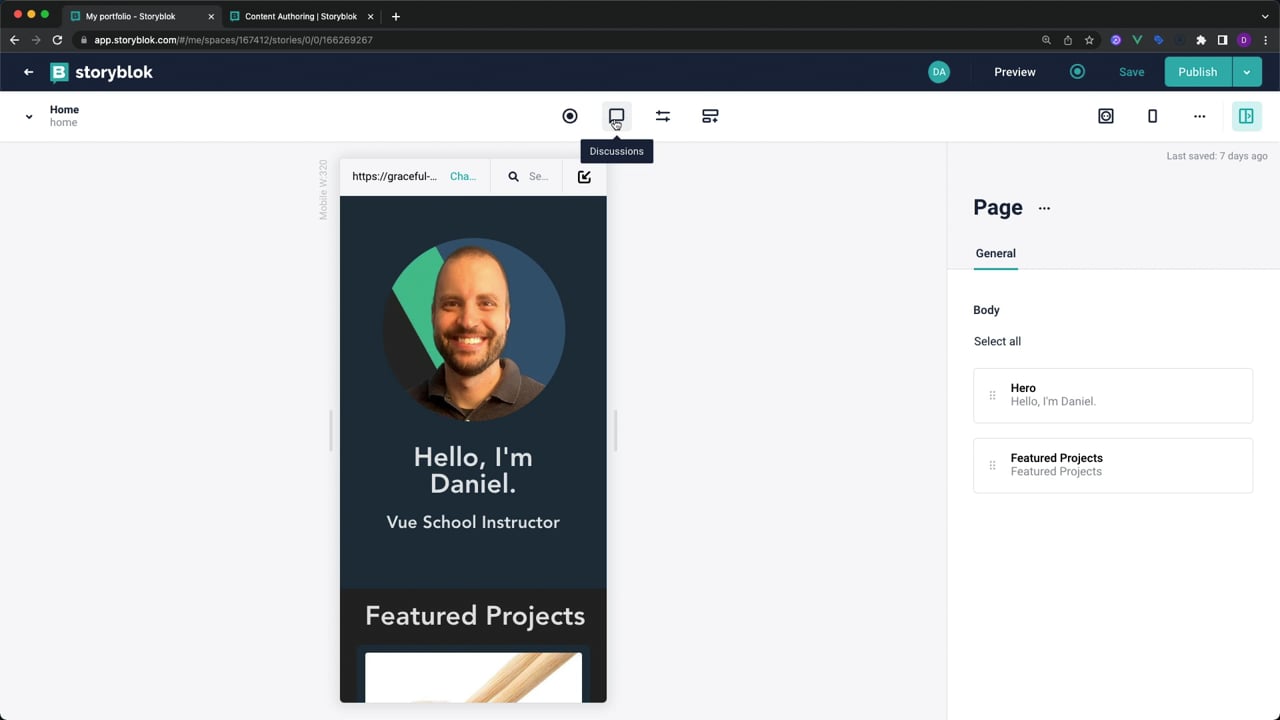Go back with the Storyblok arrow

(x=28, y=72)
